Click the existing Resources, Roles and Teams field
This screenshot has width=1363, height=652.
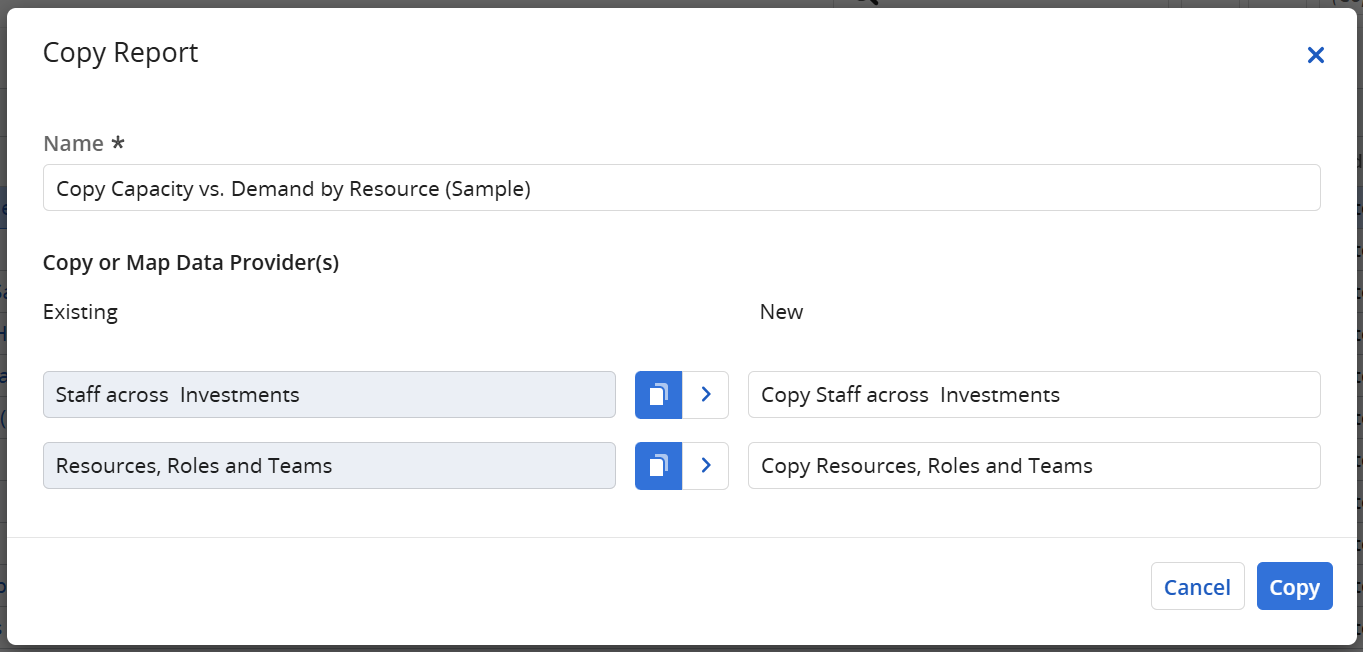click(329, 466)
